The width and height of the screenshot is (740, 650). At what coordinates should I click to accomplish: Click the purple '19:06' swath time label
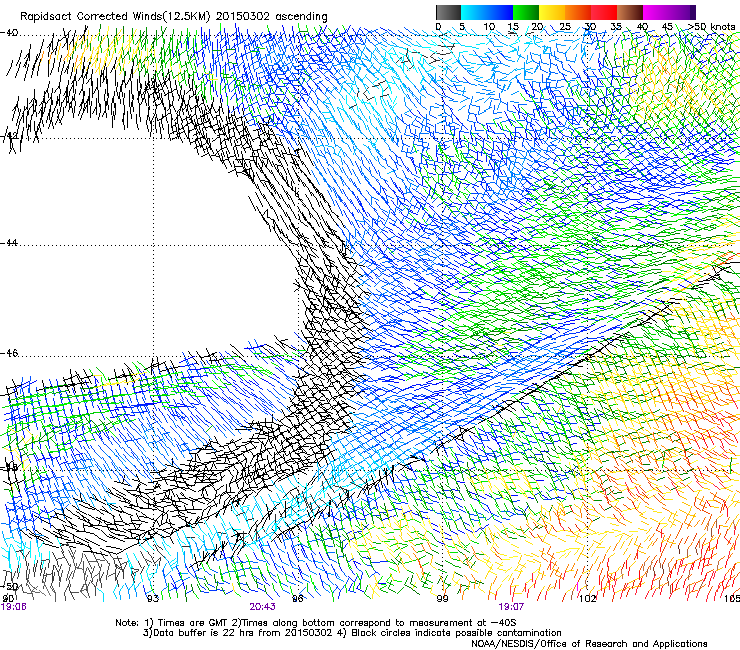pos(14,607)
